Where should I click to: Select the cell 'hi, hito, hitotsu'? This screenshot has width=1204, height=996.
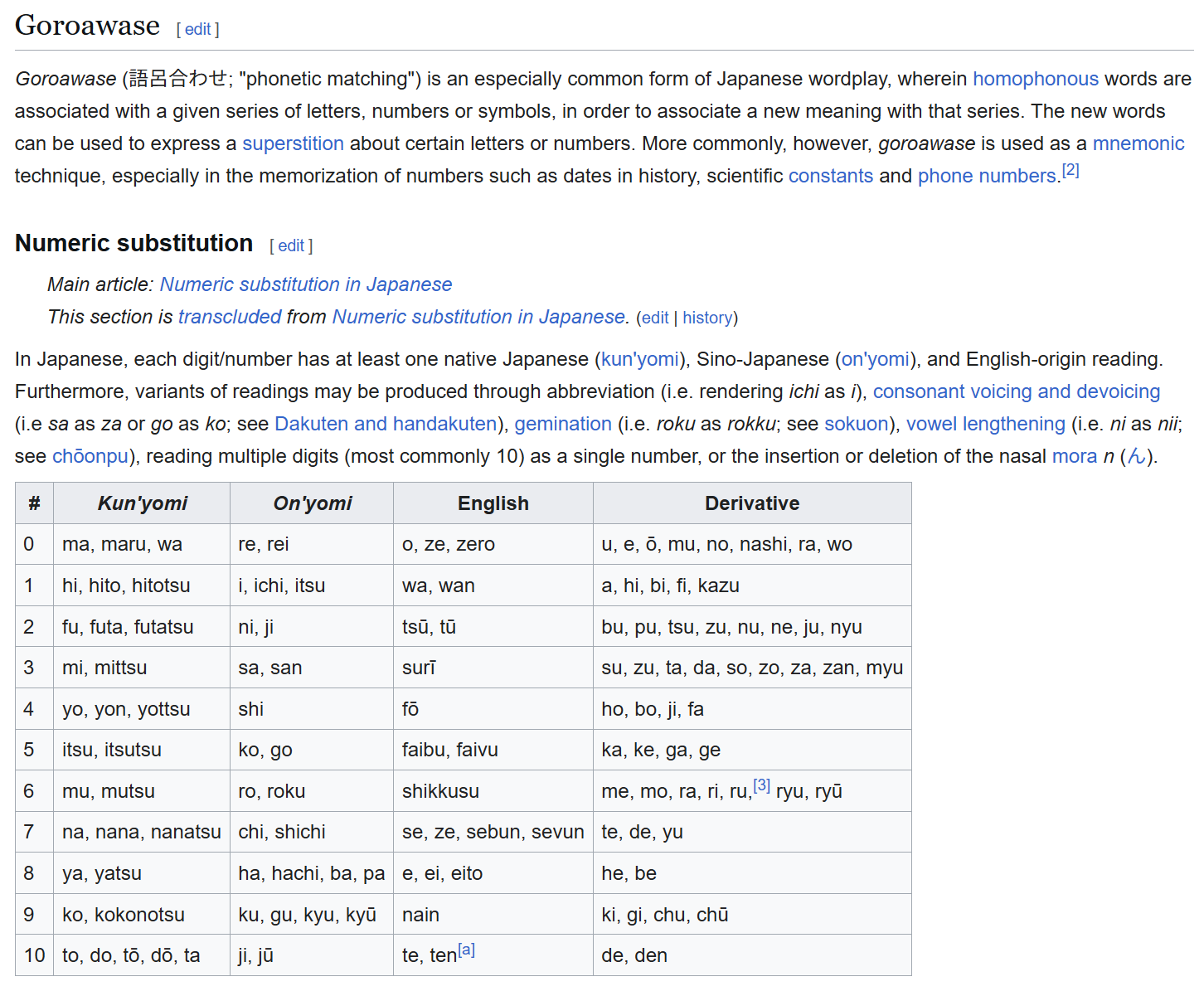[x=142, y=585]
